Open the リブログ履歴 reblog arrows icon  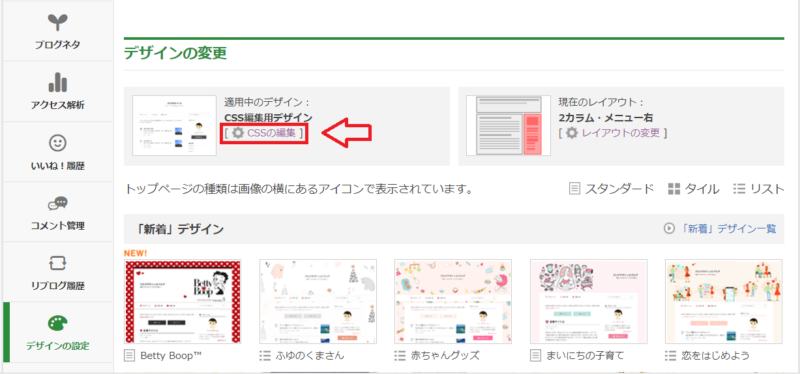58,263
